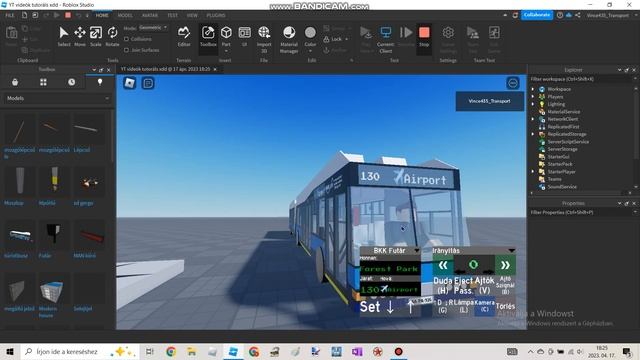
Task: Open the chat icon in viewport
Action: (148, 83)
